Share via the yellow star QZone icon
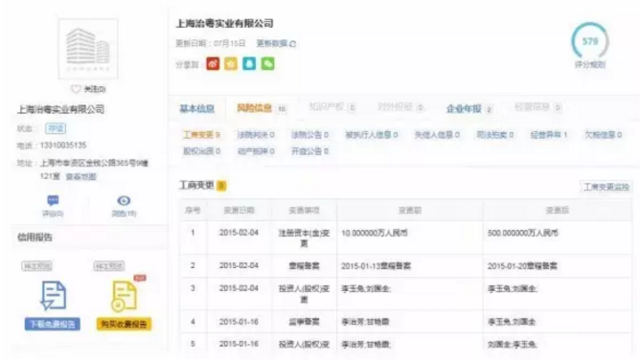The width and height of the screenshot is (640, 360). coord(231,64)
